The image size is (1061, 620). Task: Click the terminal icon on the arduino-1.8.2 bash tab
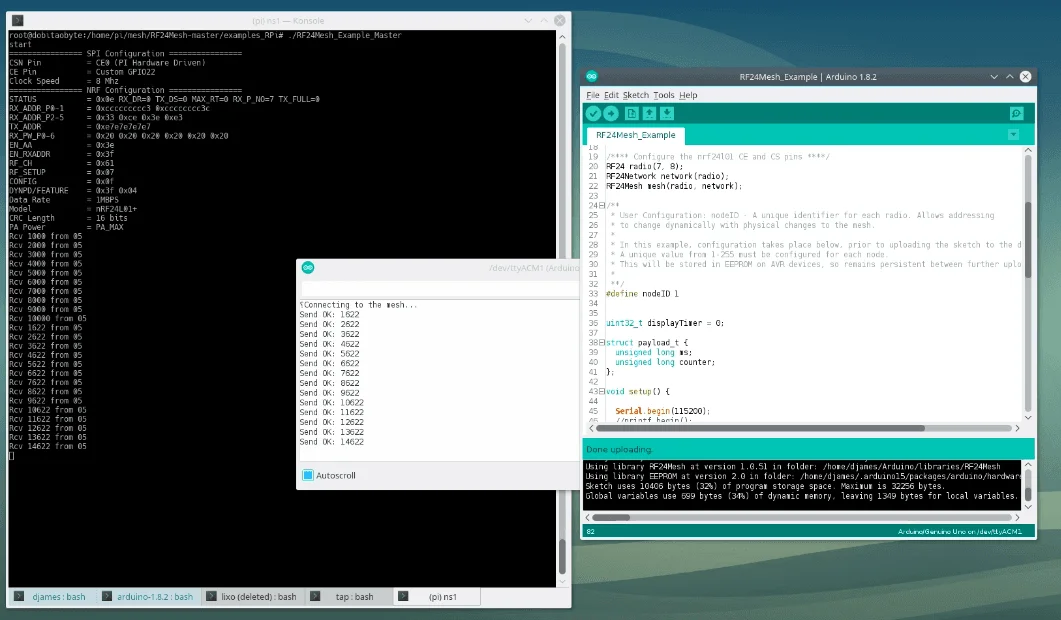(x=107, y=596)
